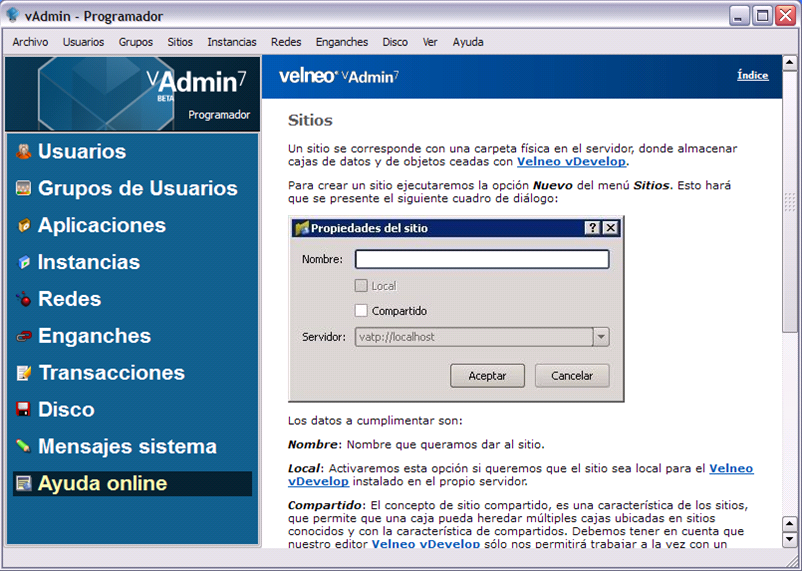803x572 pixels.
Task: Select Transacciones in the sidebar
Action: [x=133, y=373]
